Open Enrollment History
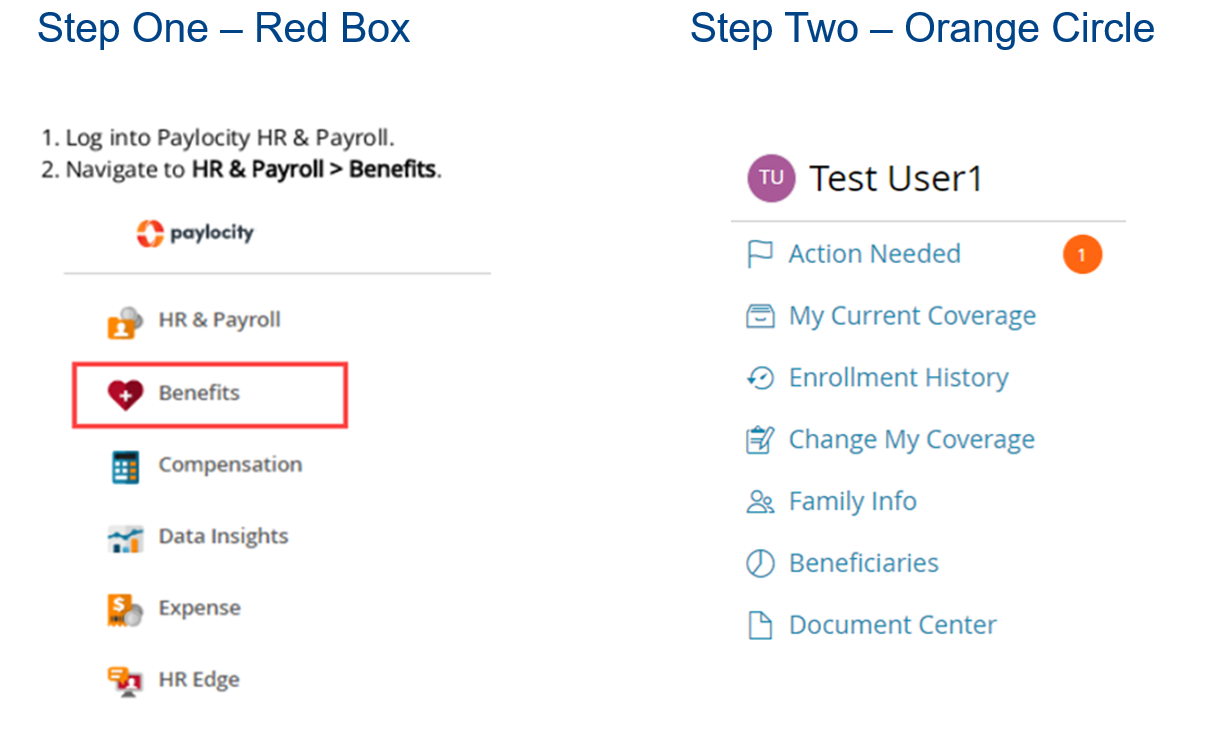This screenshot has height=730, width=1206. coord(898,378)
